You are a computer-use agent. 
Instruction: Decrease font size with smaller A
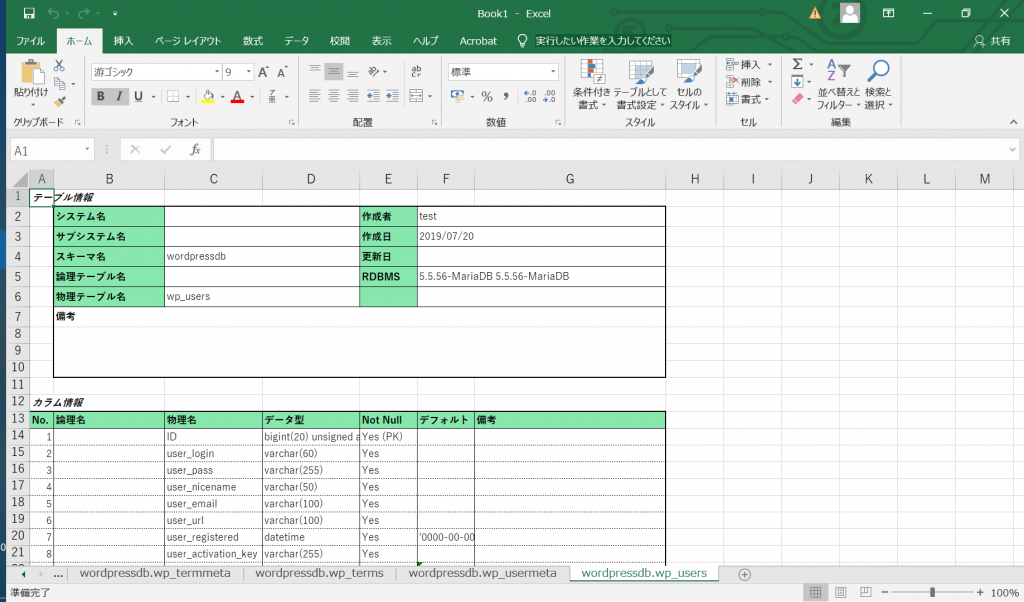point(282,72)
